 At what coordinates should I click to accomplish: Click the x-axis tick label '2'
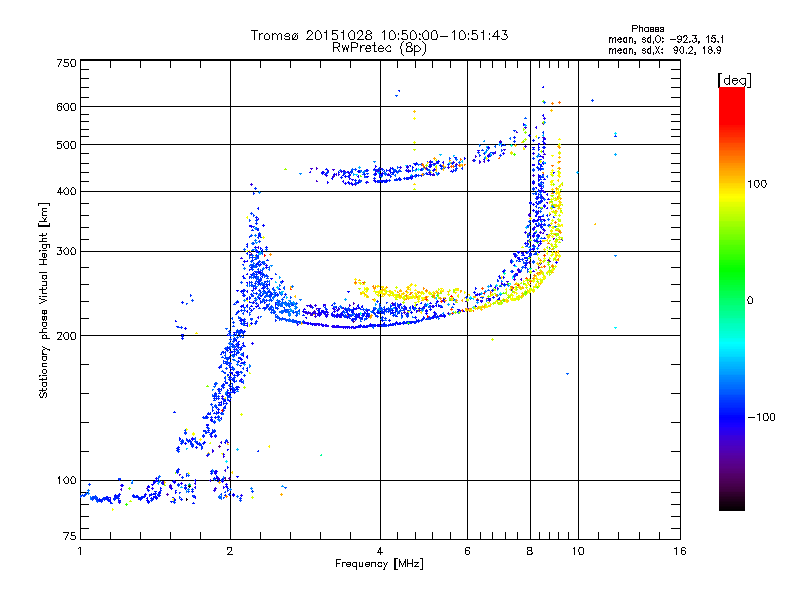coord(230,551)
